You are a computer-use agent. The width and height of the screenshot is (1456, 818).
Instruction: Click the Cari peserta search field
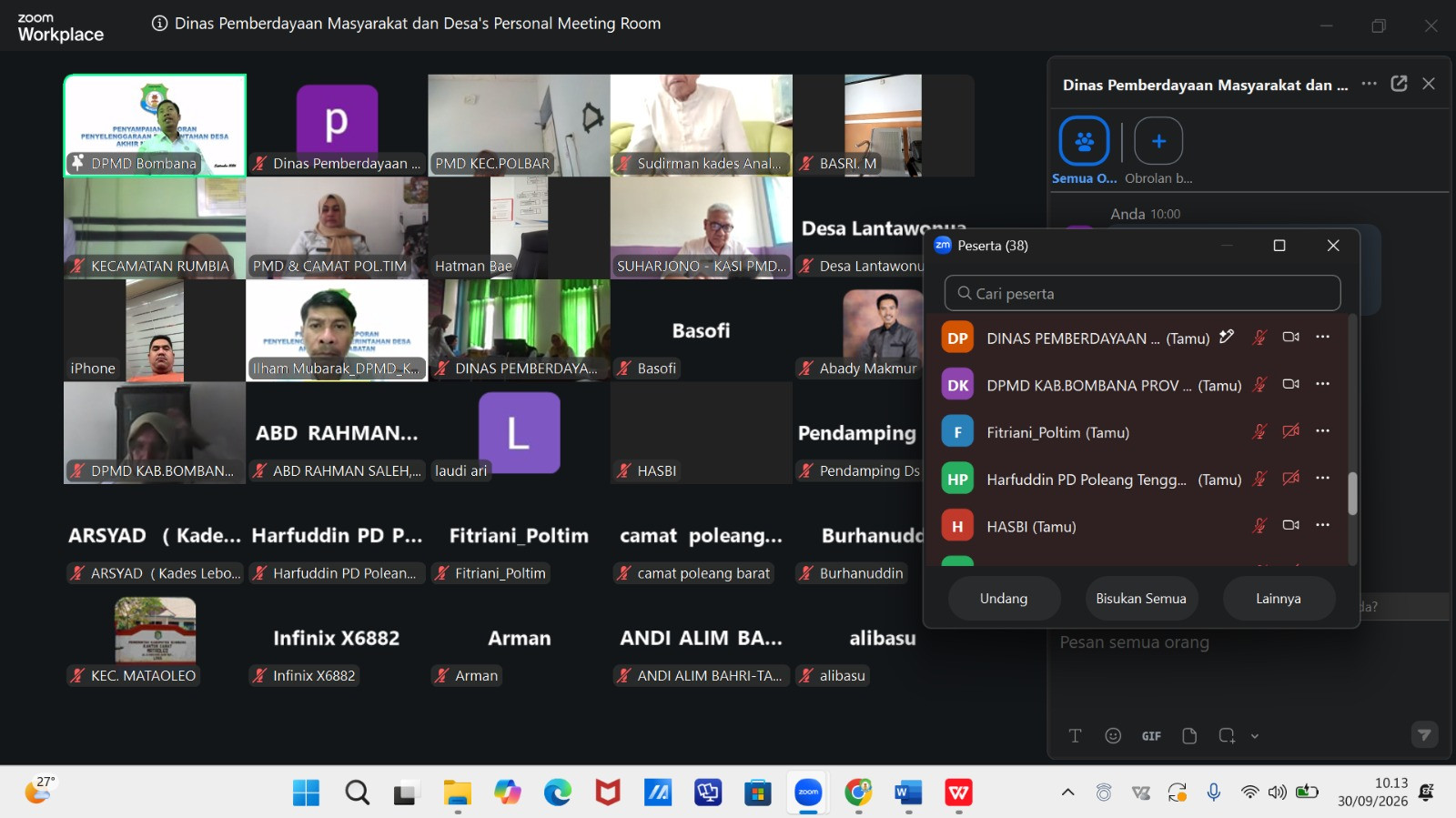click(x=1142, y=293)
